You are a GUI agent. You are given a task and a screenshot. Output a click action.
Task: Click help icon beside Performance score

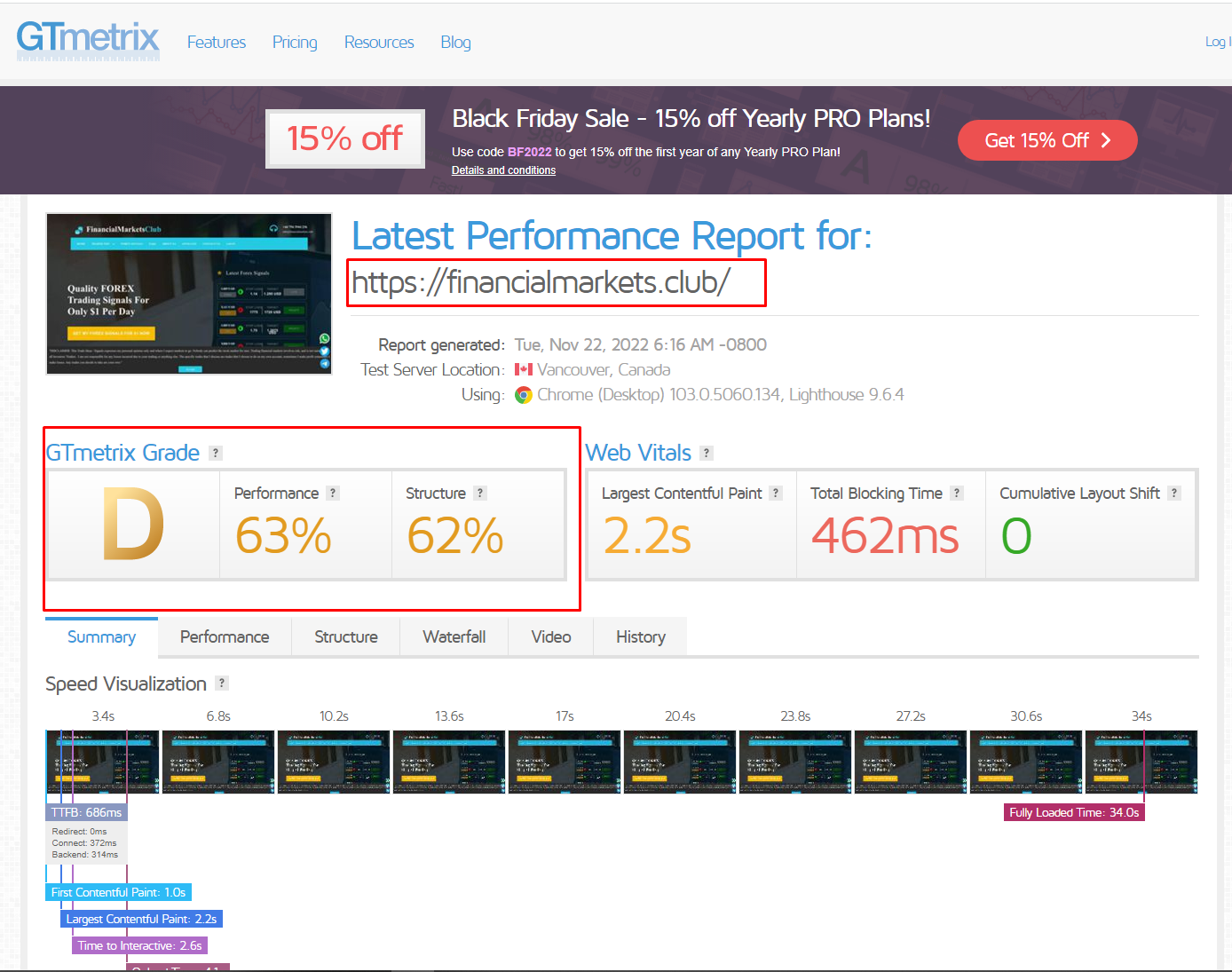coord(333,494)
